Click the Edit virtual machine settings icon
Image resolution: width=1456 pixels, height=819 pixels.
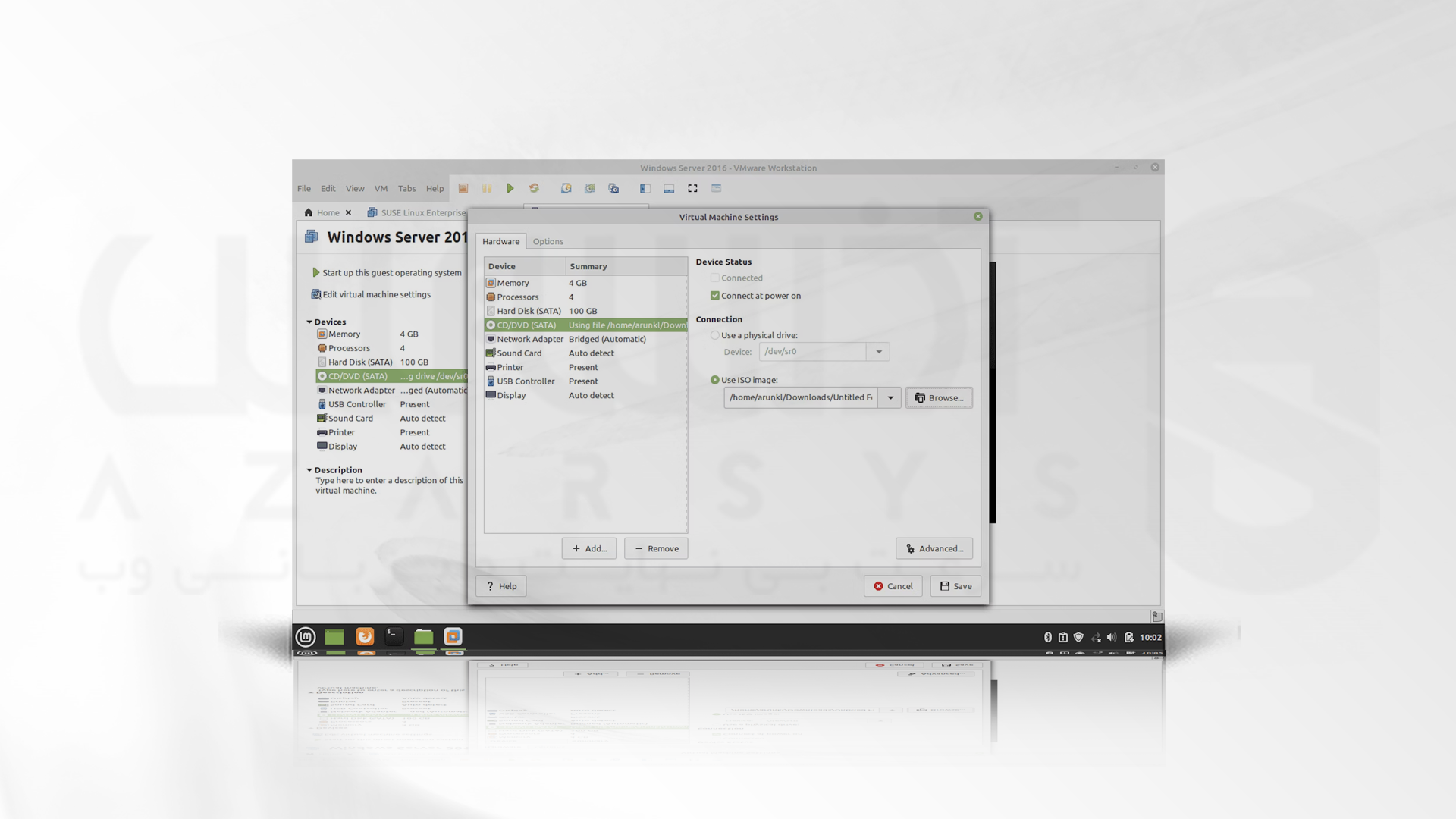pos(315,294)
